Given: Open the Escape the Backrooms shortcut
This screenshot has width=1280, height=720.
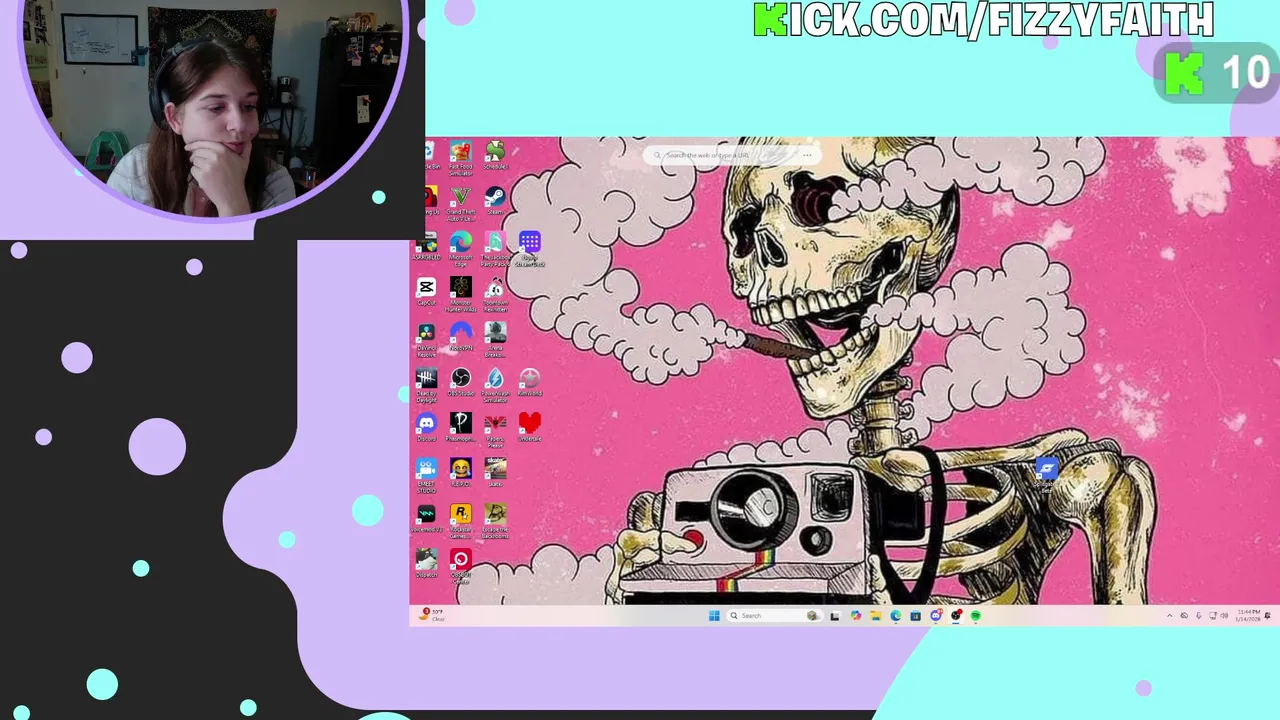Looking at the screenshot, I should click(495, 521).
